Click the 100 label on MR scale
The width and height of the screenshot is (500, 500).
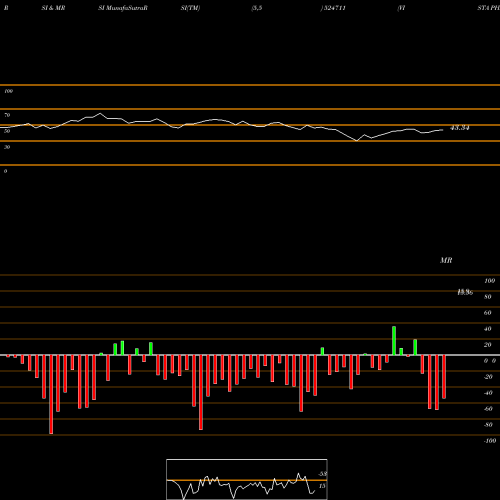pyautogui.click(x=490, y=281)
